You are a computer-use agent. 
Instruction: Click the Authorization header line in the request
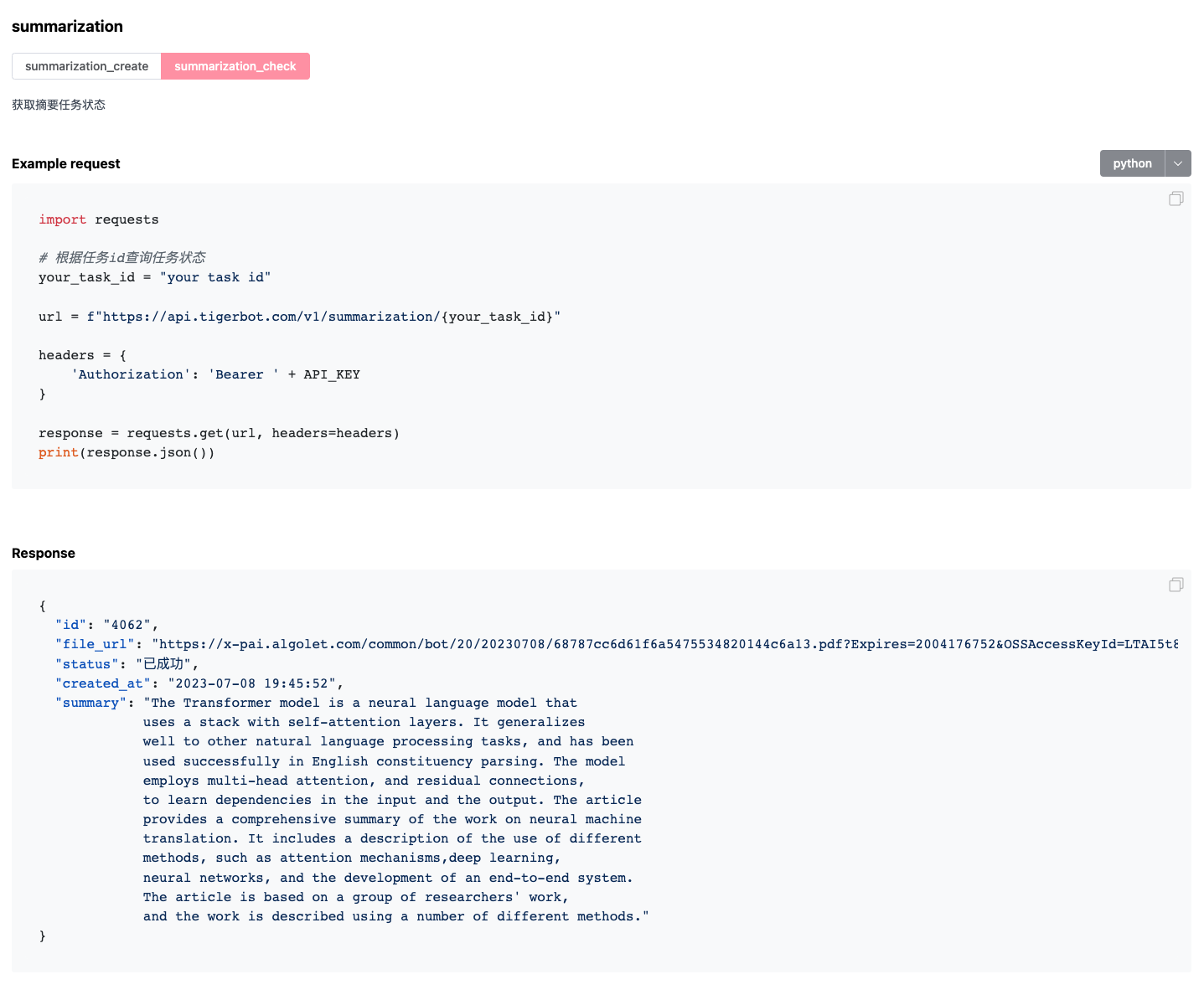(216, 374)
